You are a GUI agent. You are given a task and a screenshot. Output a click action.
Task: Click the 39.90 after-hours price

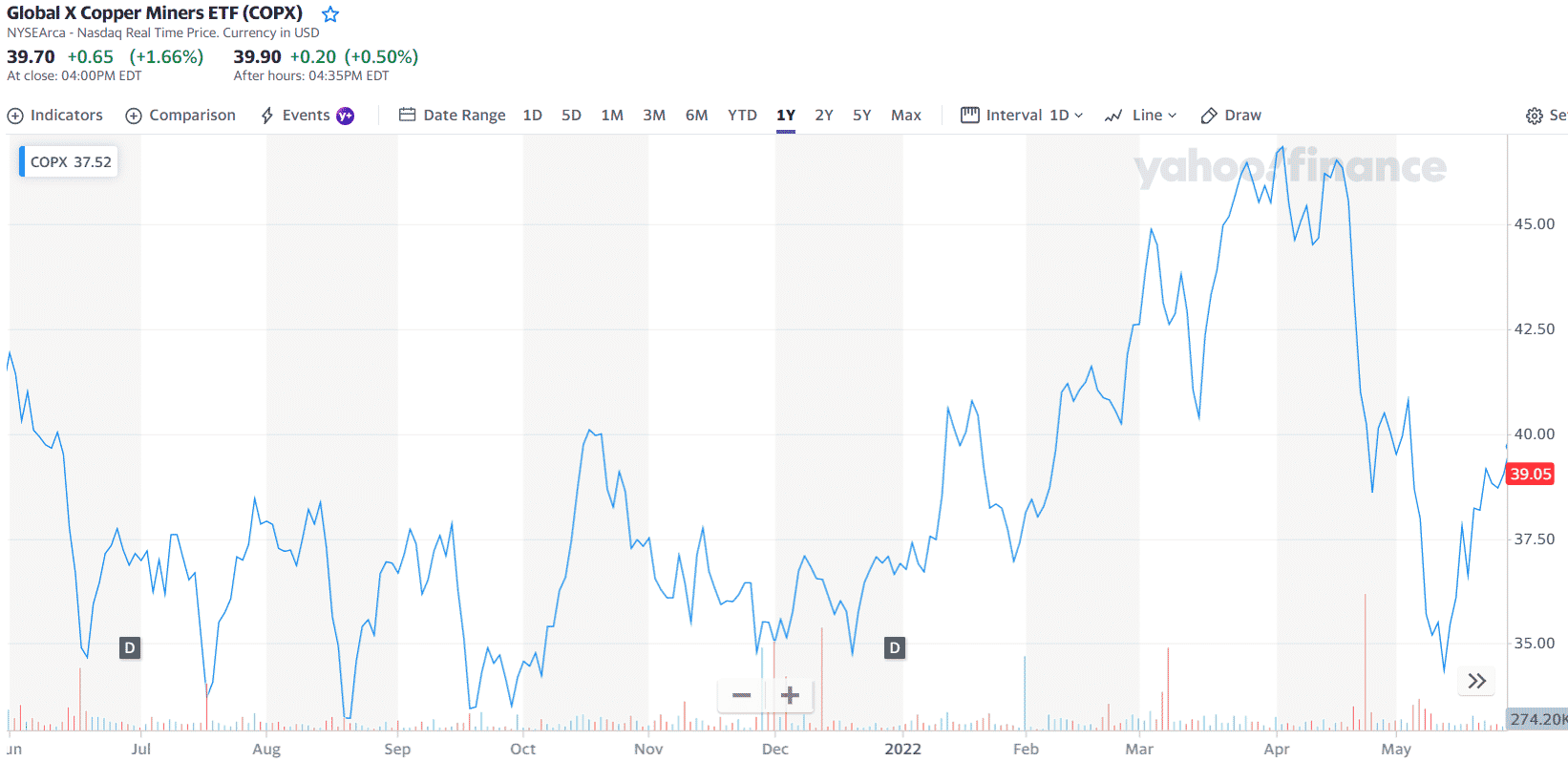258,57
